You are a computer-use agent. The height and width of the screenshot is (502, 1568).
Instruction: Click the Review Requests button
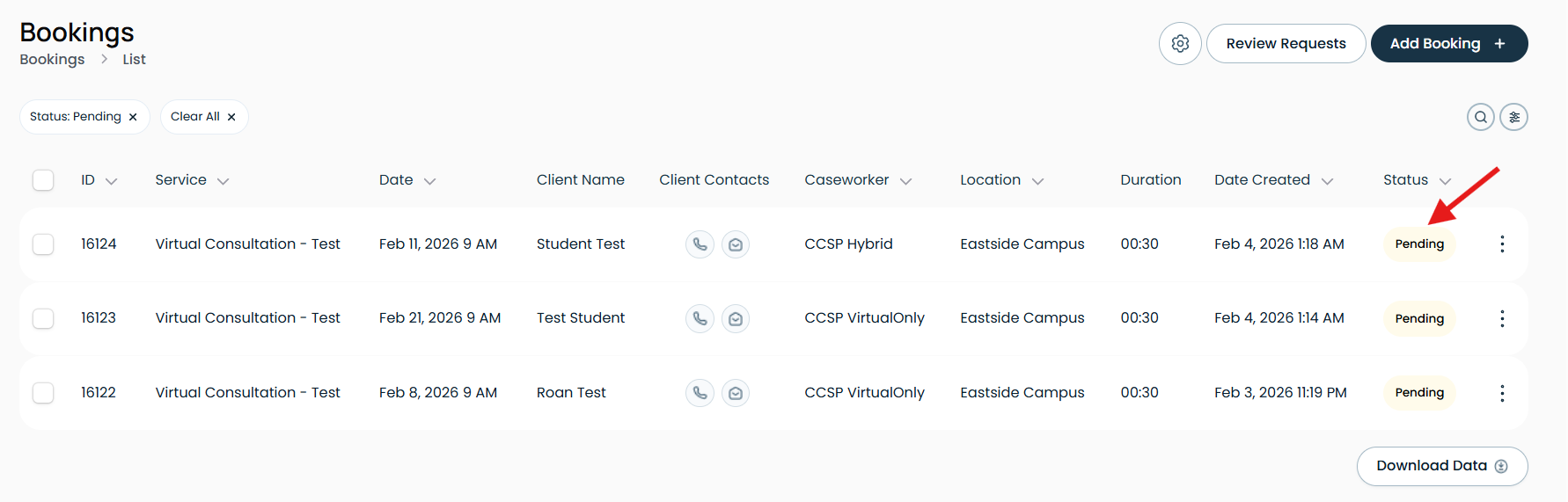1286,44
